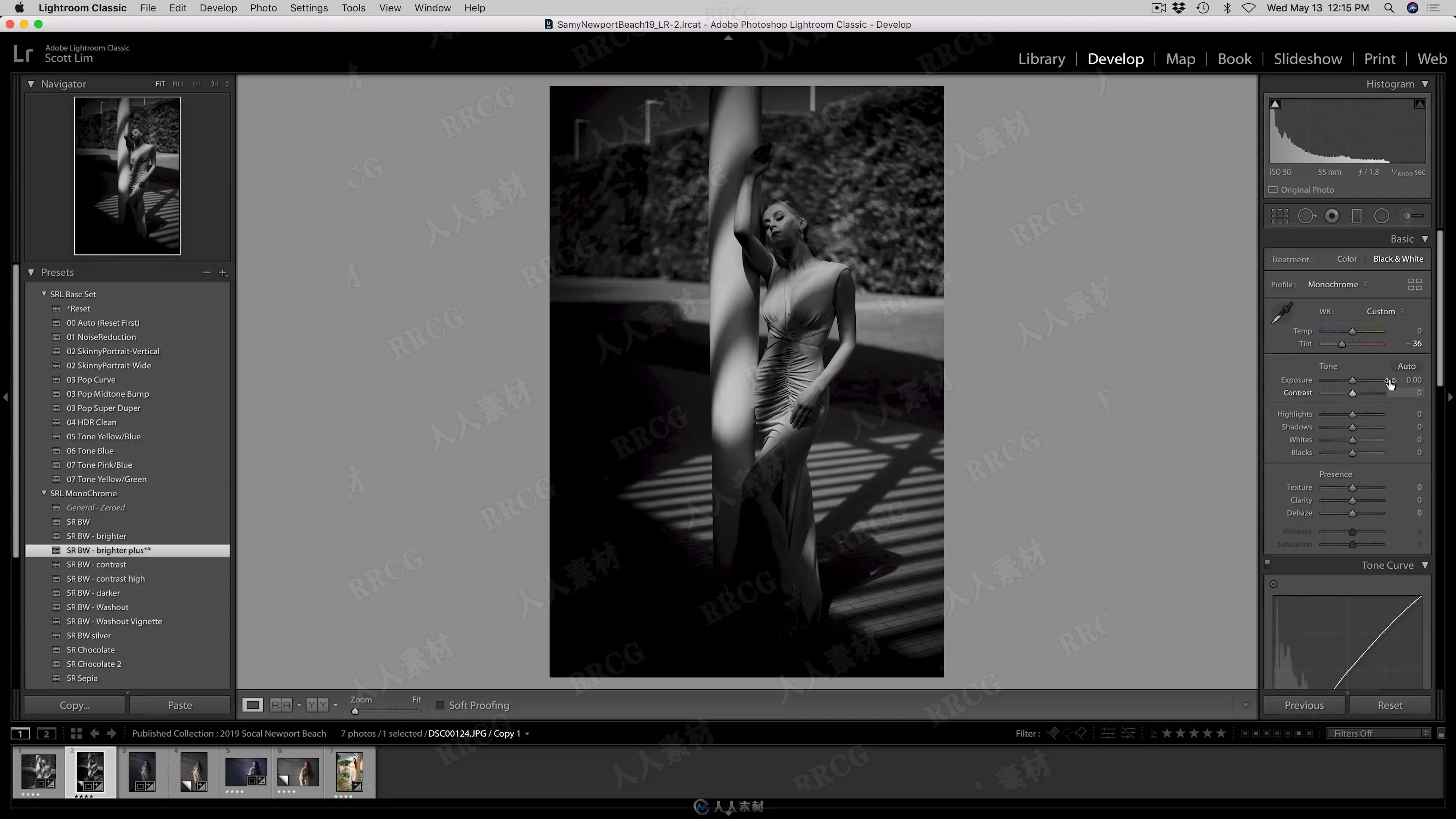
Task: Collapse the Histogram panel
Action: pos(1425,84)
